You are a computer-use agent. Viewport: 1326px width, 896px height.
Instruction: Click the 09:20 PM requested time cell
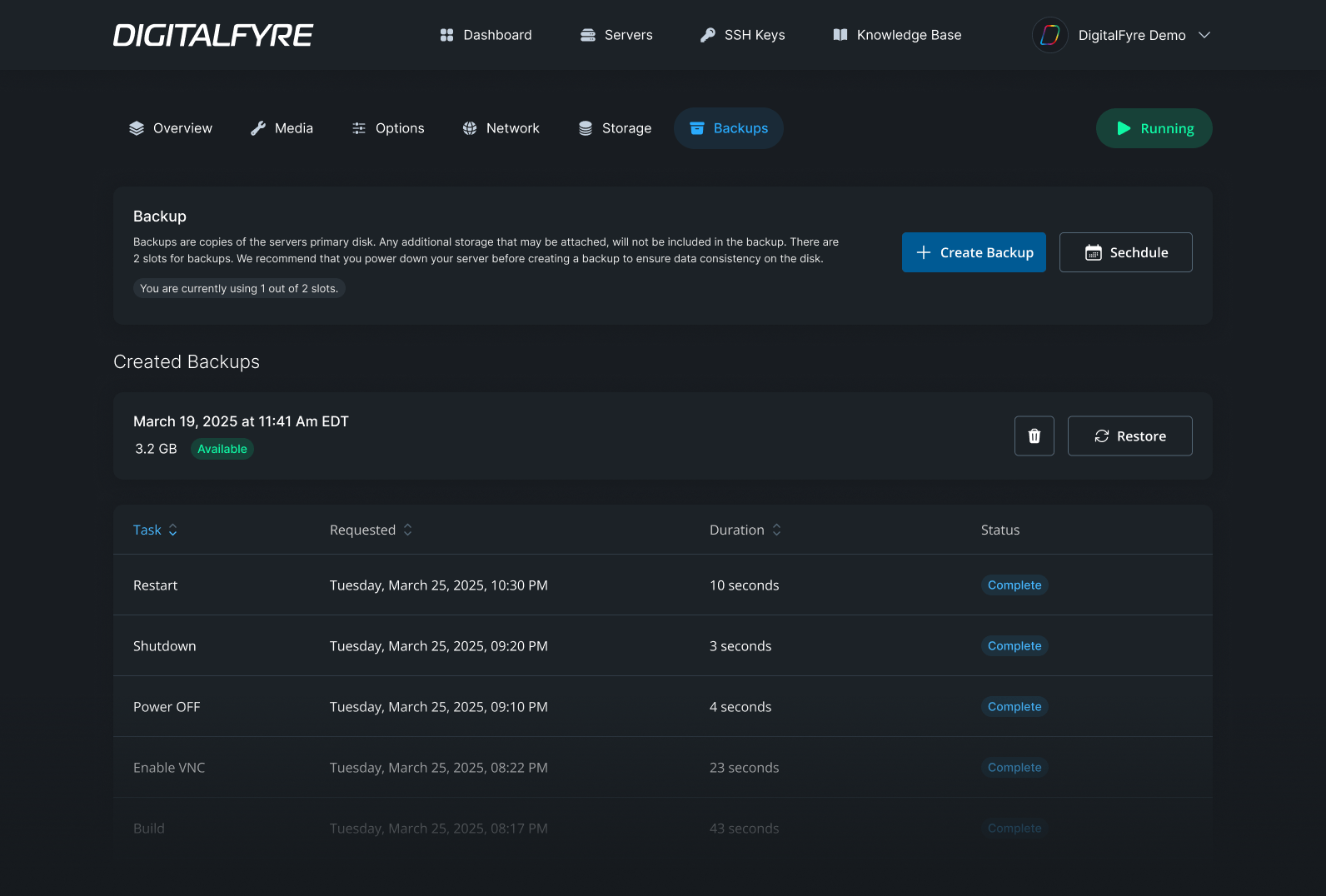(439, 646)
